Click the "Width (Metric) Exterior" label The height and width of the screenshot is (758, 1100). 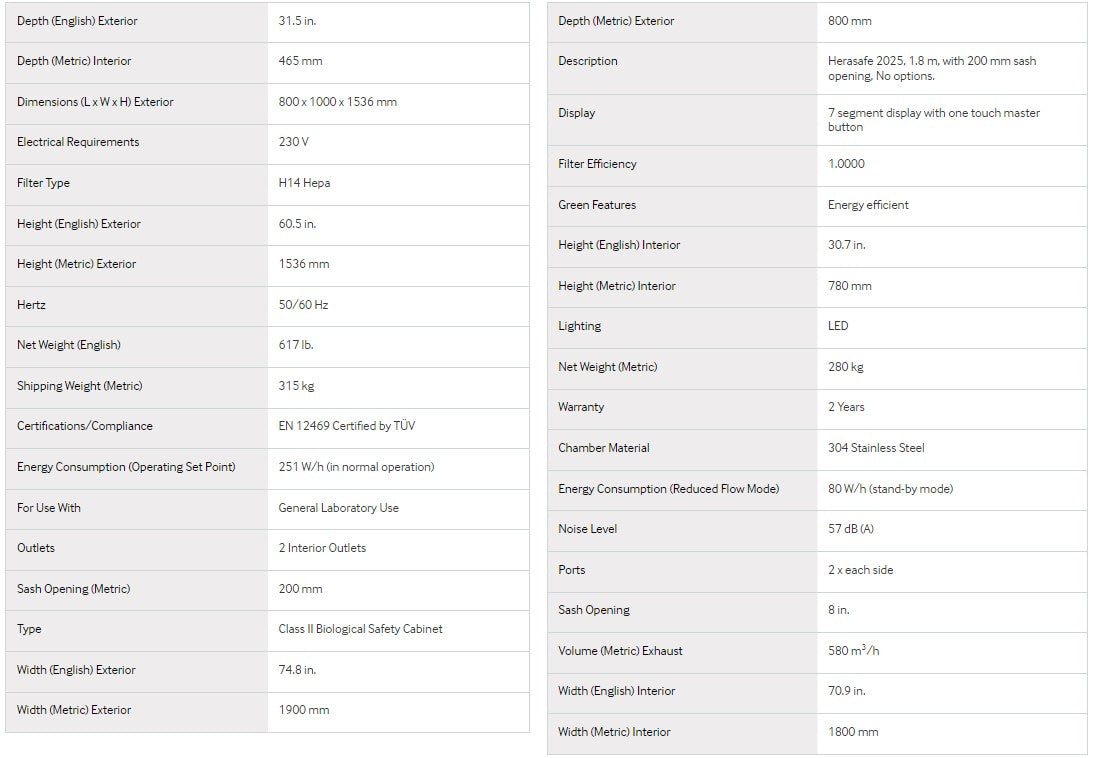[x=74, y=710]
